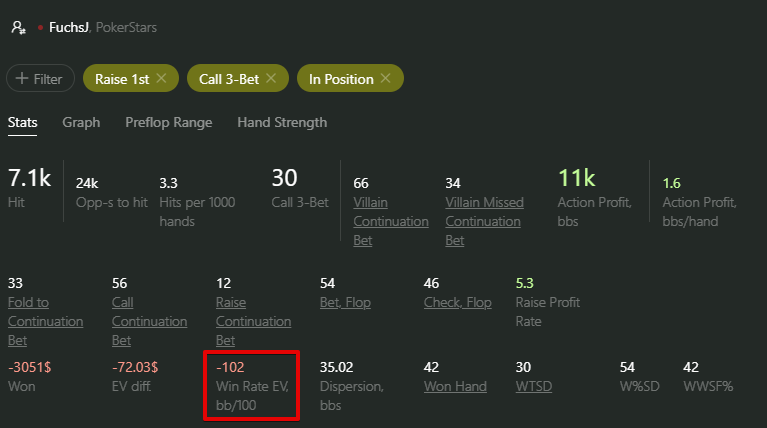The width and height of the screenshot is (767, 428).
Task: Open Villain Missed Continuation Bet link
Action: [x=484, y=221]
